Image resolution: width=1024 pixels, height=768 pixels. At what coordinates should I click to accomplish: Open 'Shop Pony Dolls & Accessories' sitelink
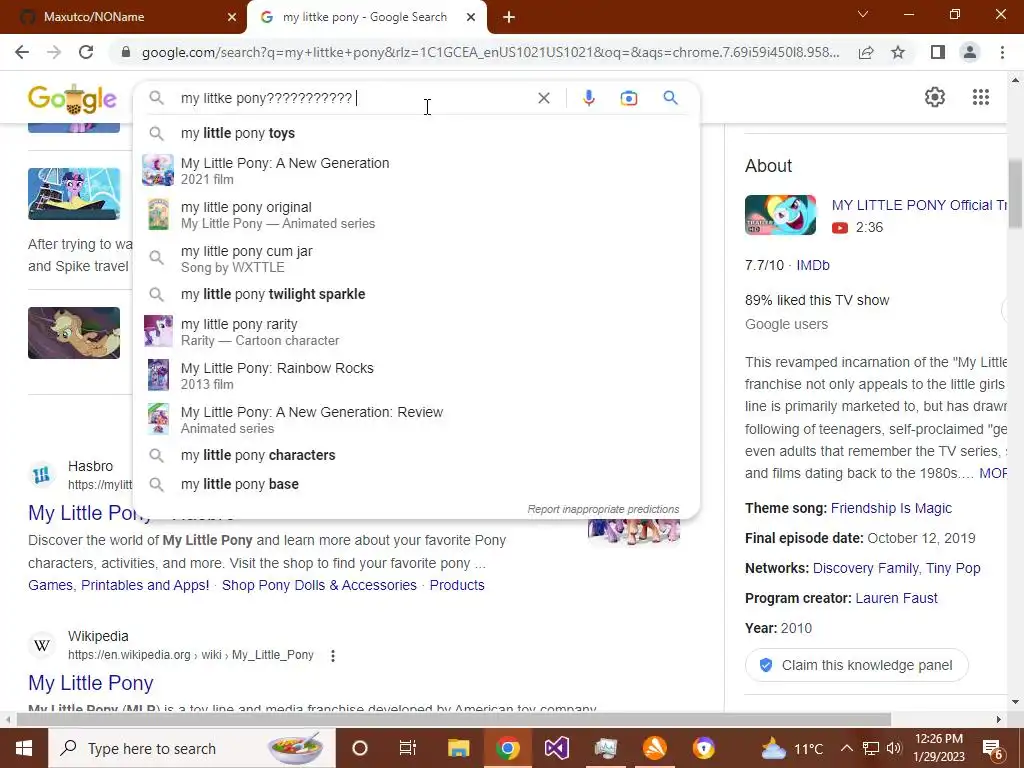[x=319, y=585]
